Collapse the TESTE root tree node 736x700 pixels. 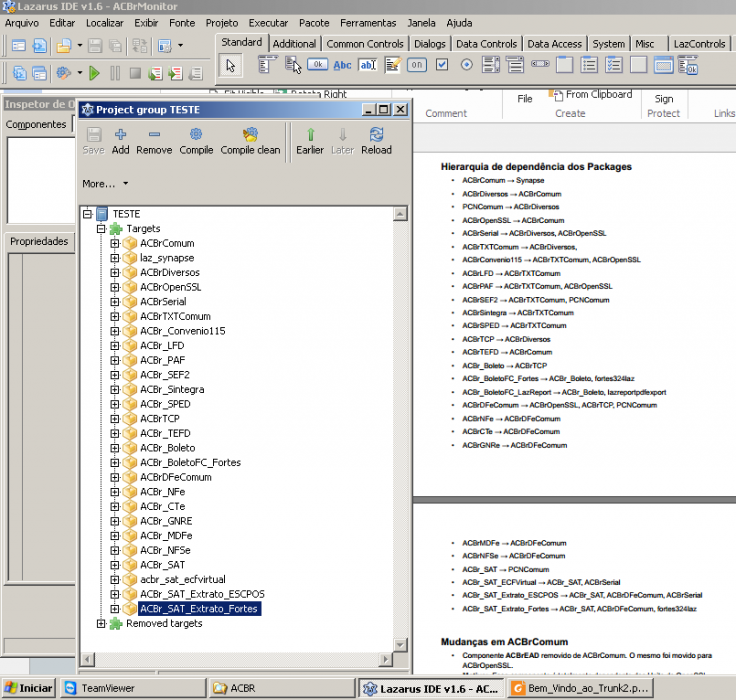pyautogui.click(x=87, y=214)
